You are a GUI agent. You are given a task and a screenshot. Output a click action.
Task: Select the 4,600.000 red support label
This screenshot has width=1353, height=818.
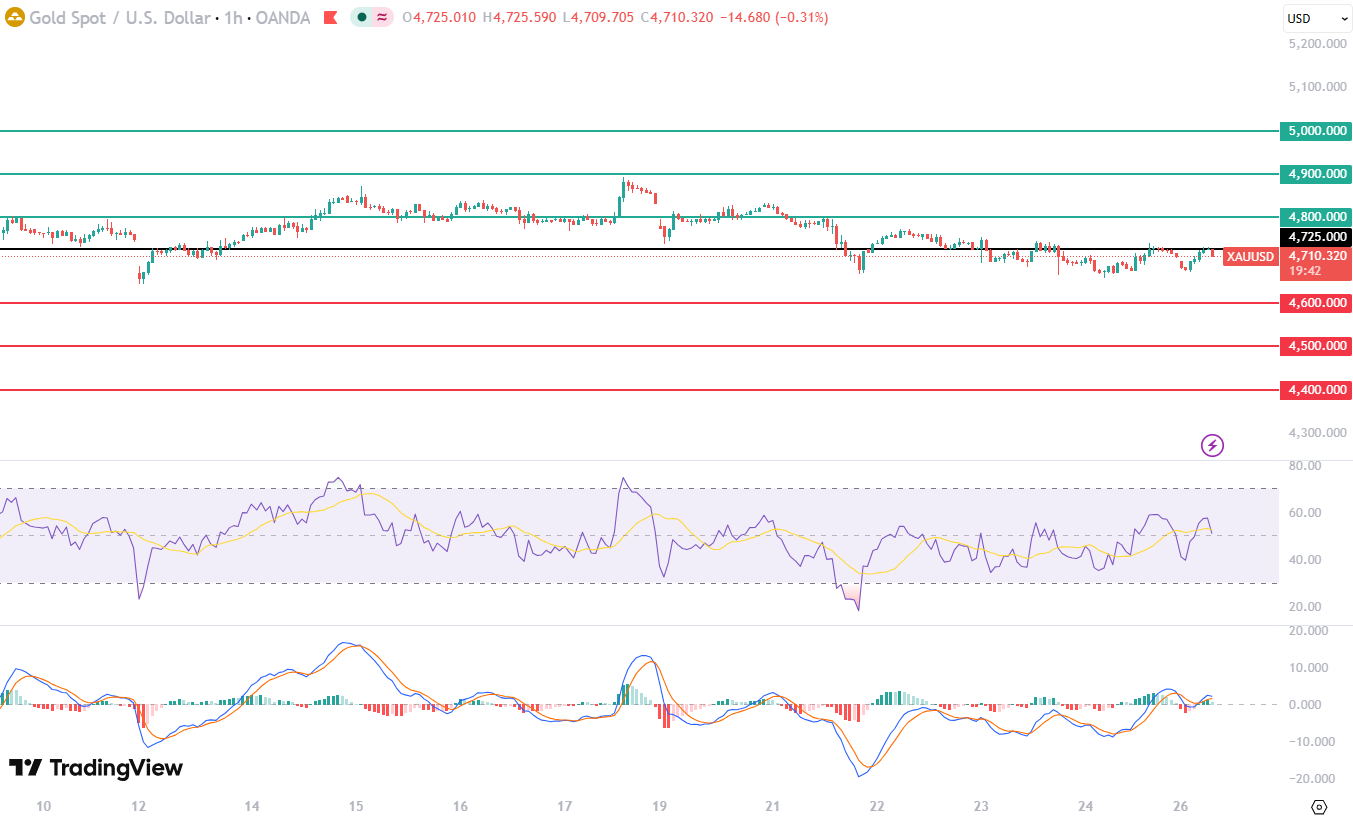1315,303
